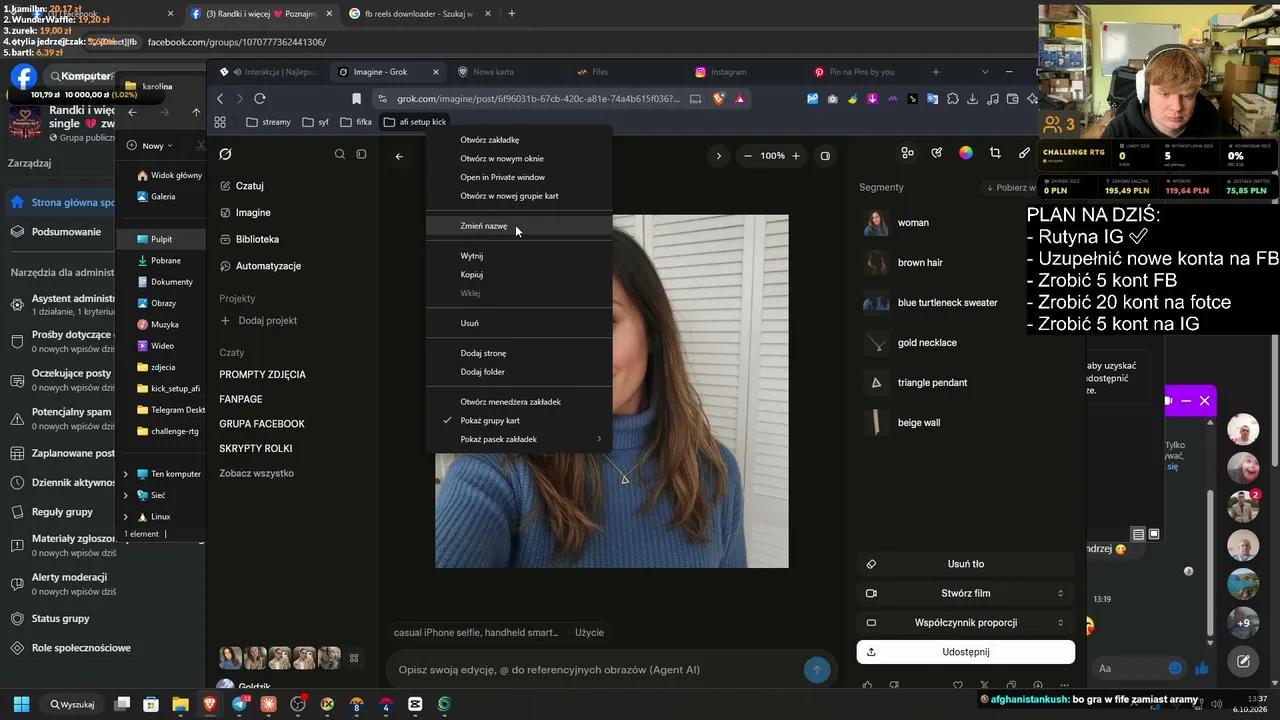Send the edit prompt with arrow button
This screenshot has height=720, width=1280.
point(817,670)
